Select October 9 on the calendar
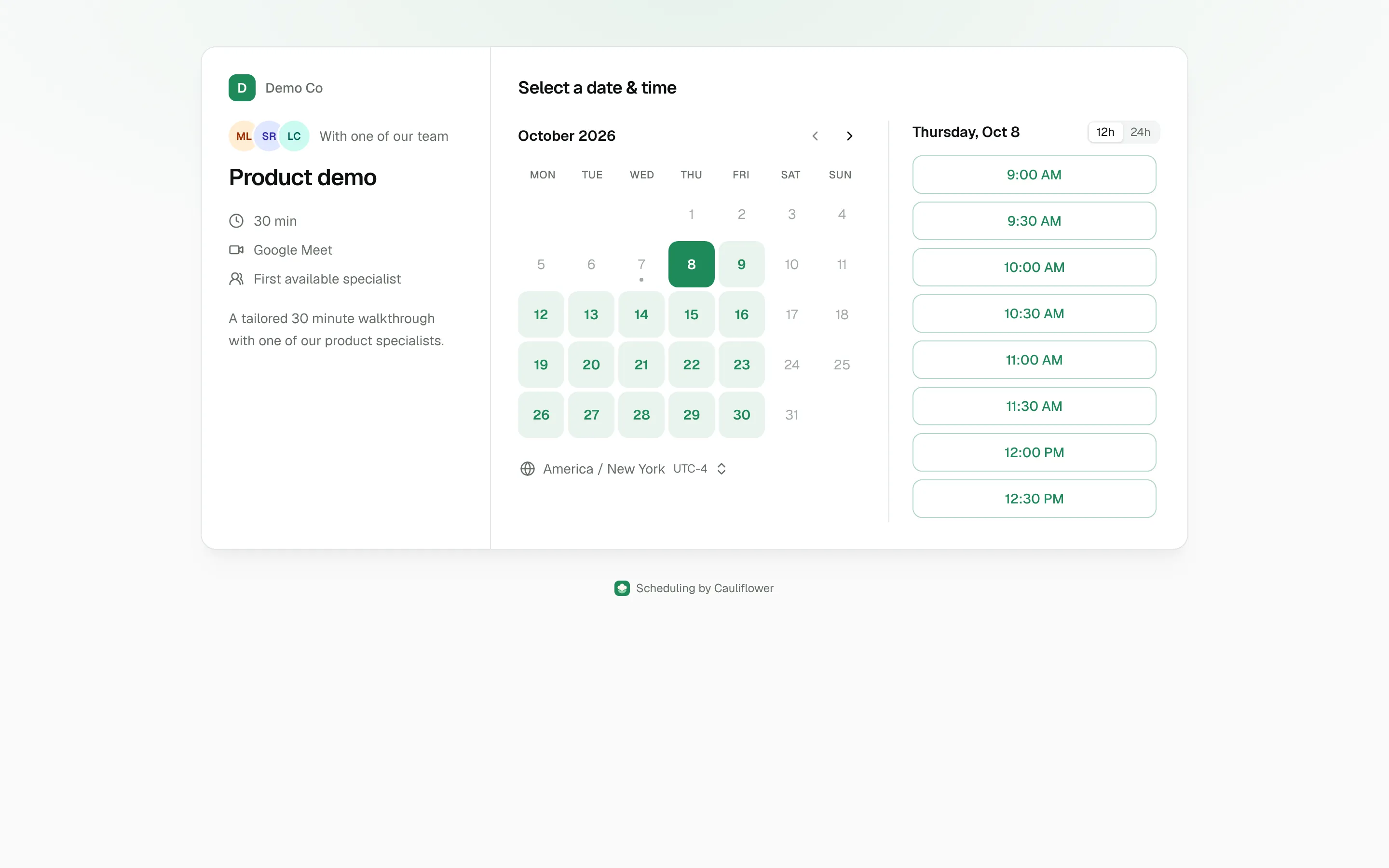This screenshot has width=1389, height=868. [x=742, y=264]
